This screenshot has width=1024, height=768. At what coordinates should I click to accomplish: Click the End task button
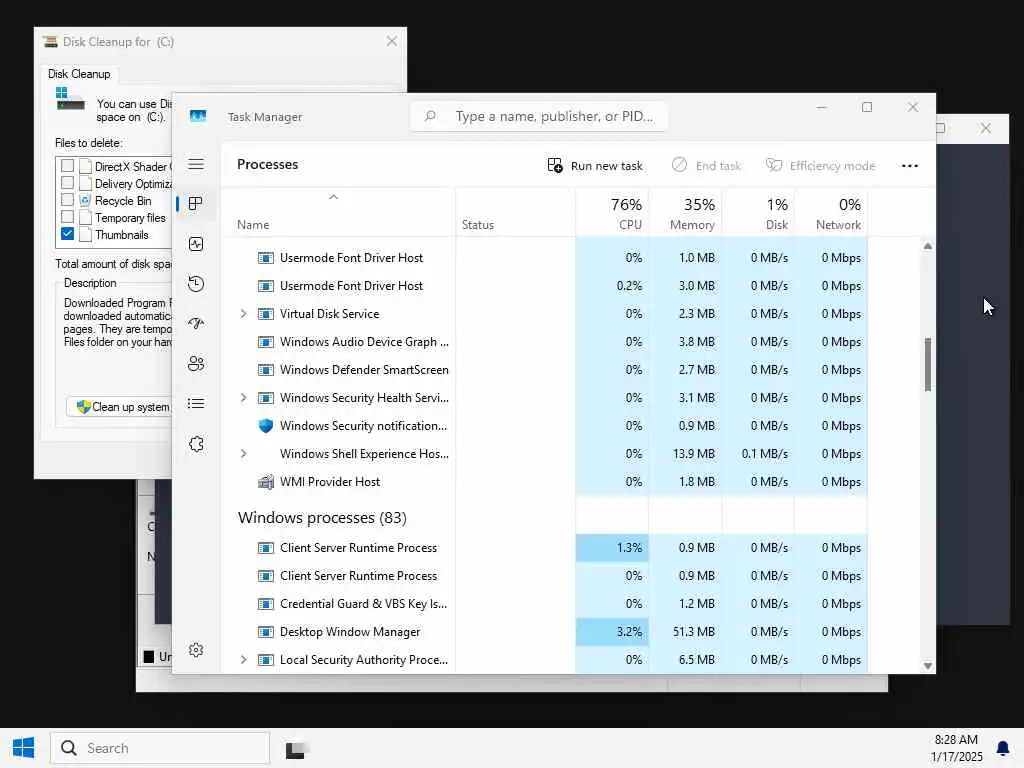[707, 166]
